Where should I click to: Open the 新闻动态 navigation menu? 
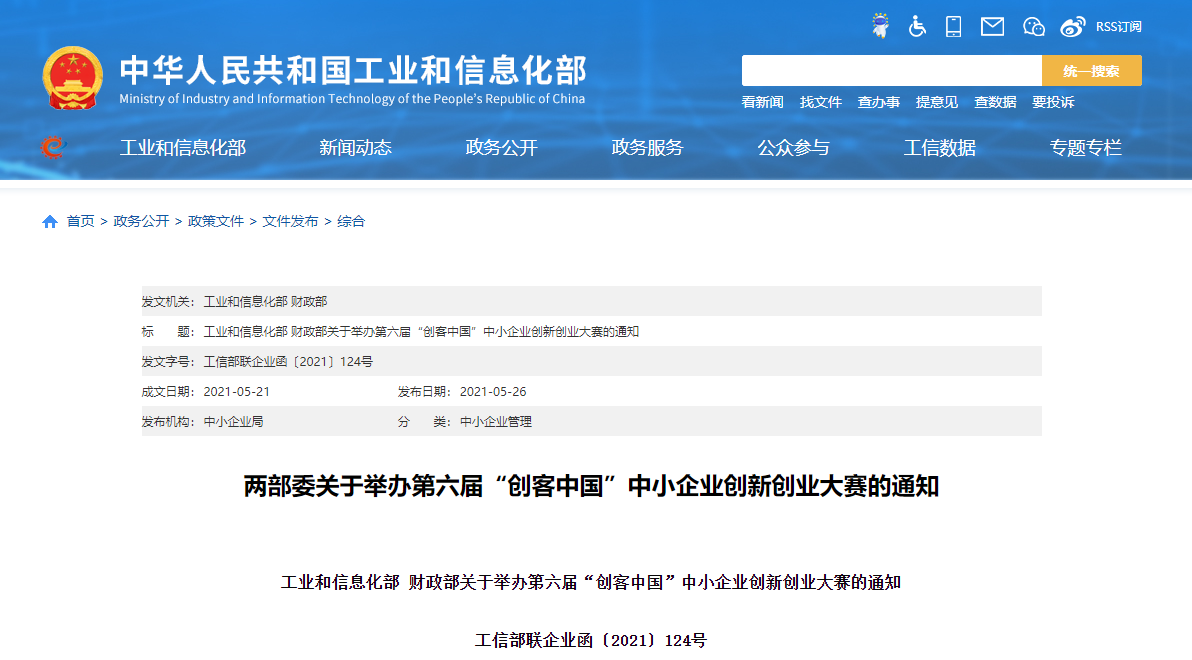click(x=355, y=148)
